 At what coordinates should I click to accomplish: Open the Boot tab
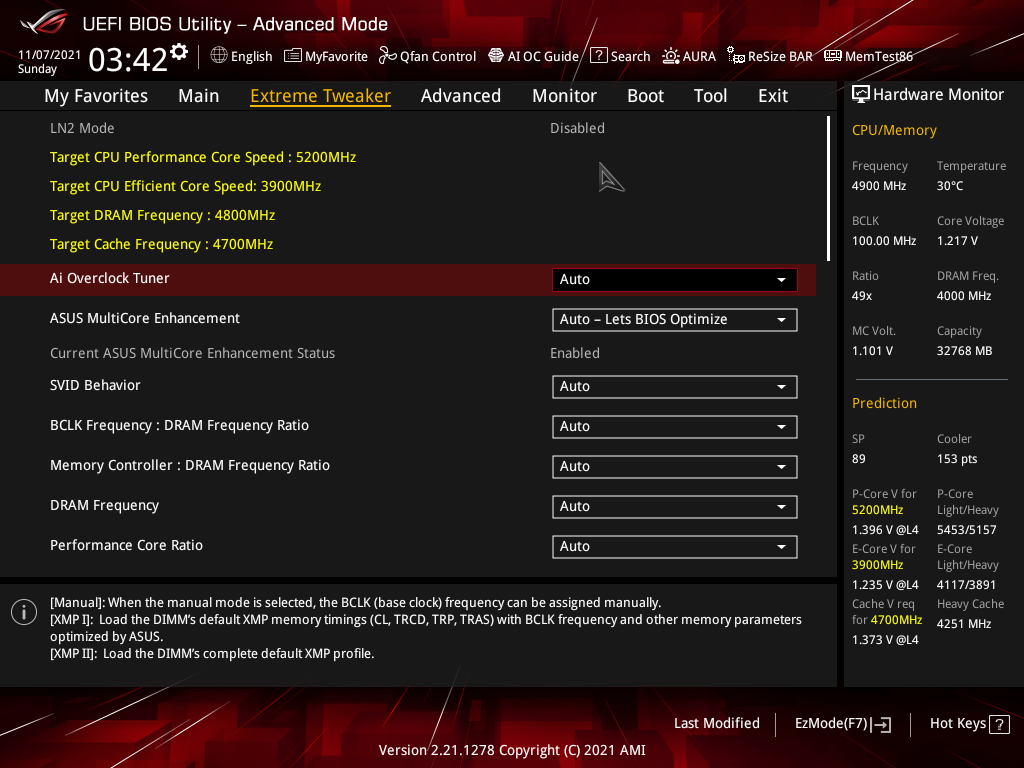coord(645,96)
